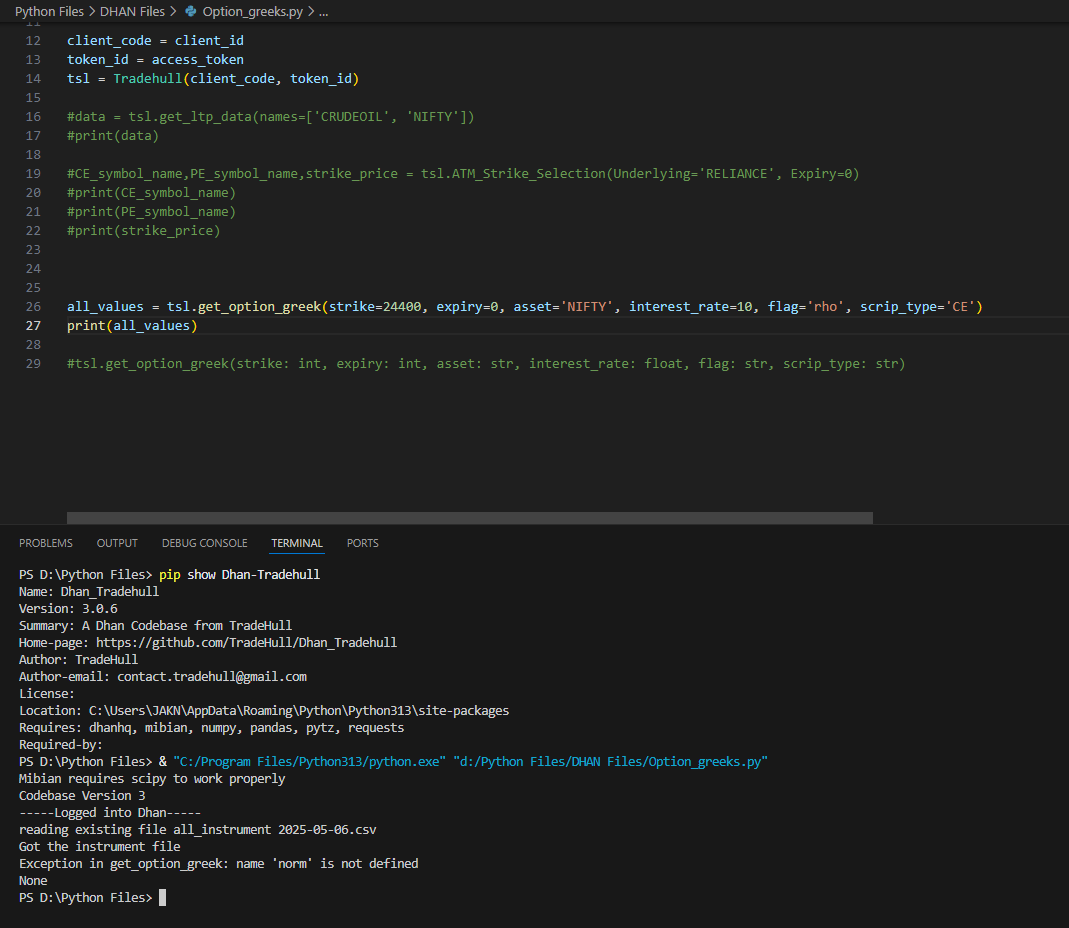Click 'Requires: dhanhq, mibian' line

(211, 728)
